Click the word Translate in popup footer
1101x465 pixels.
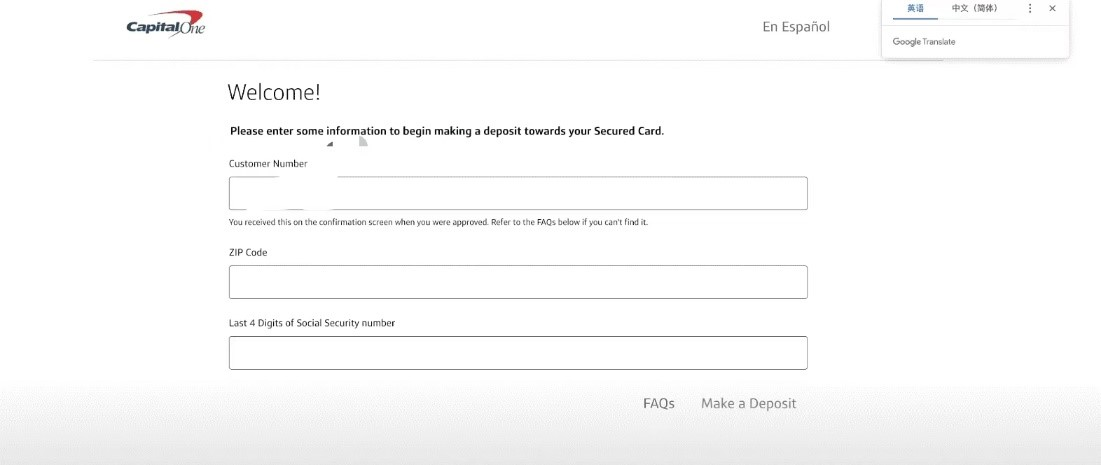point(939,42)
